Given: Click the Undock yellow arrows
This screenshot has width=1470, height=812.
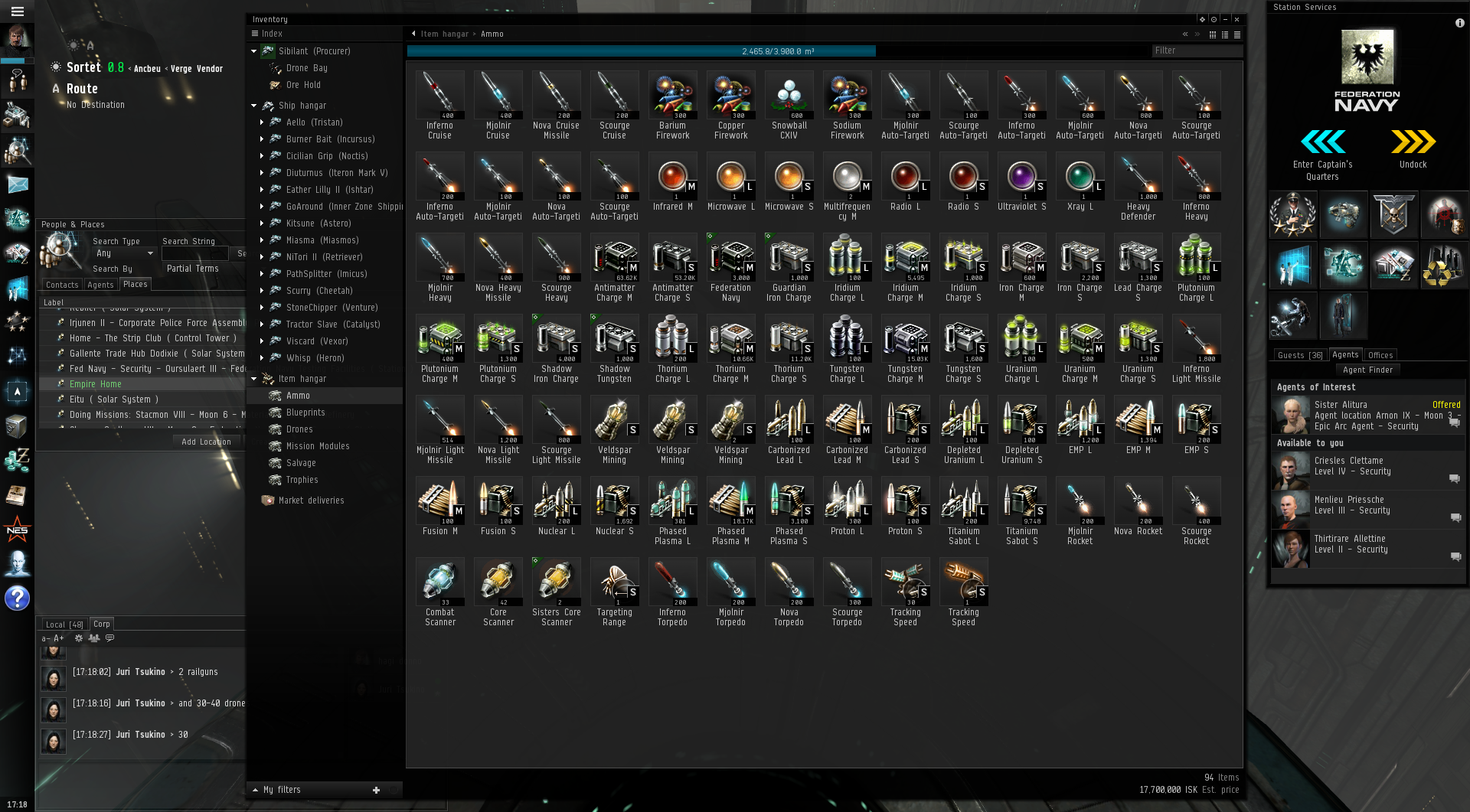Looking at the screenshot, I should coord(1413,142).
